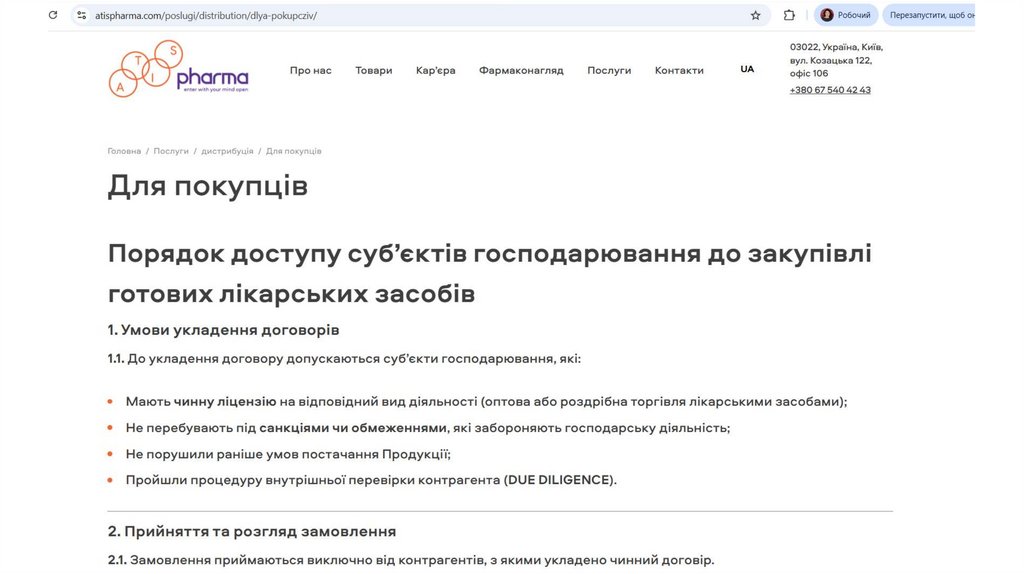The image size is (1024, 574).
Task: Go to дистрибуція breadcrumb link
Action: pos(227,151)
